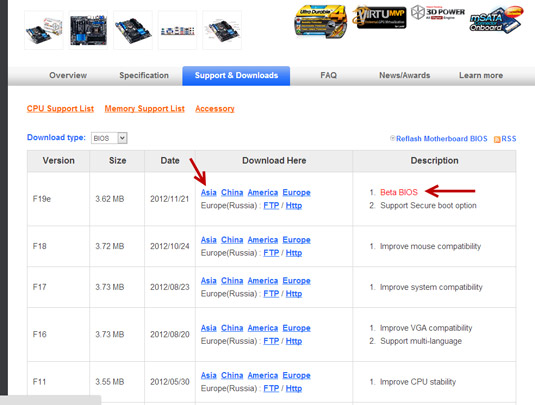Click the 3D Power logo icon
Image resolution: width=535 pixels, height=405 pixels.
point(438,13)
